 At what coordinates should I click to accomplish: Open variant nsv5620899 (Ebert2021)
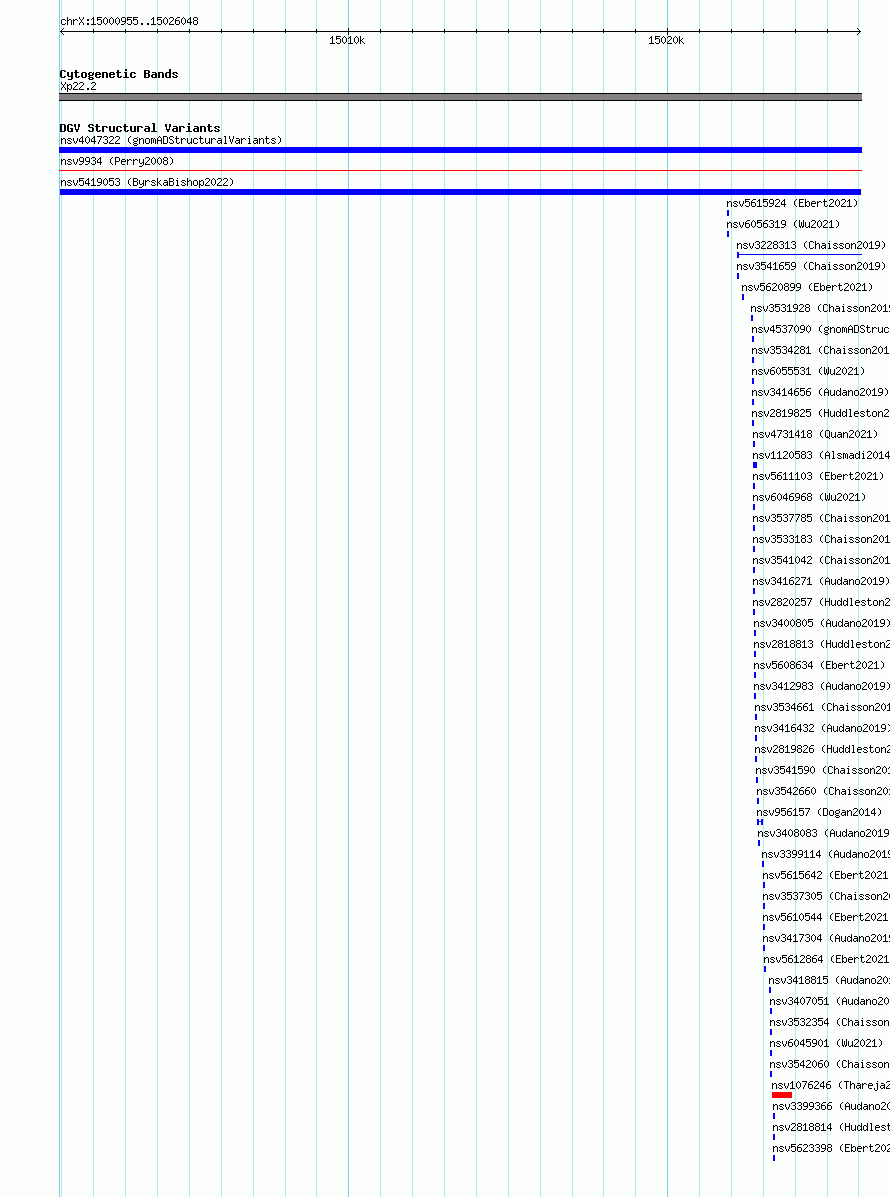(807, 287)
